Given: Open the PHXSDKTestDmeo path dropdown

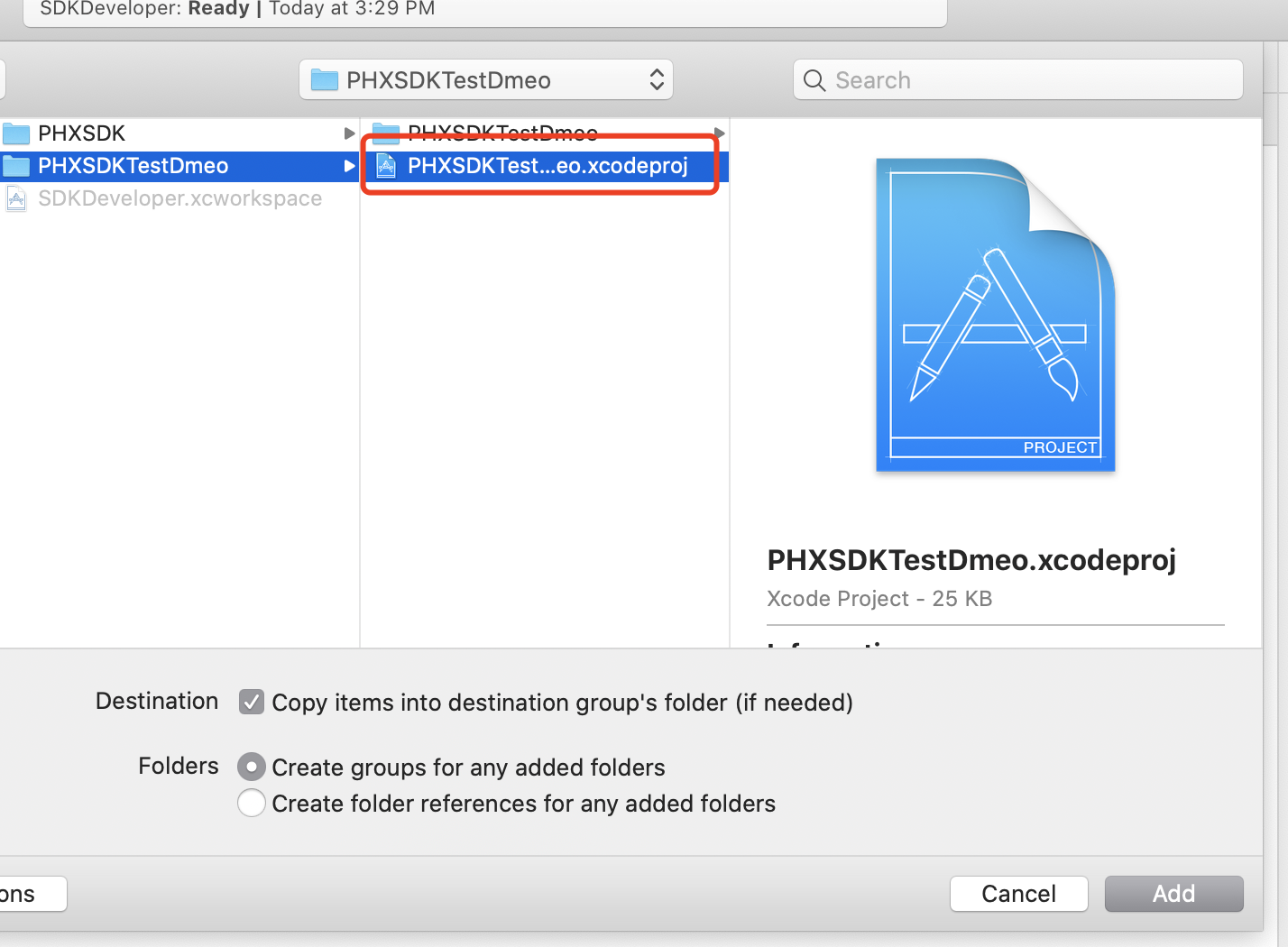Looking at the screenshot, I should 486,80.
